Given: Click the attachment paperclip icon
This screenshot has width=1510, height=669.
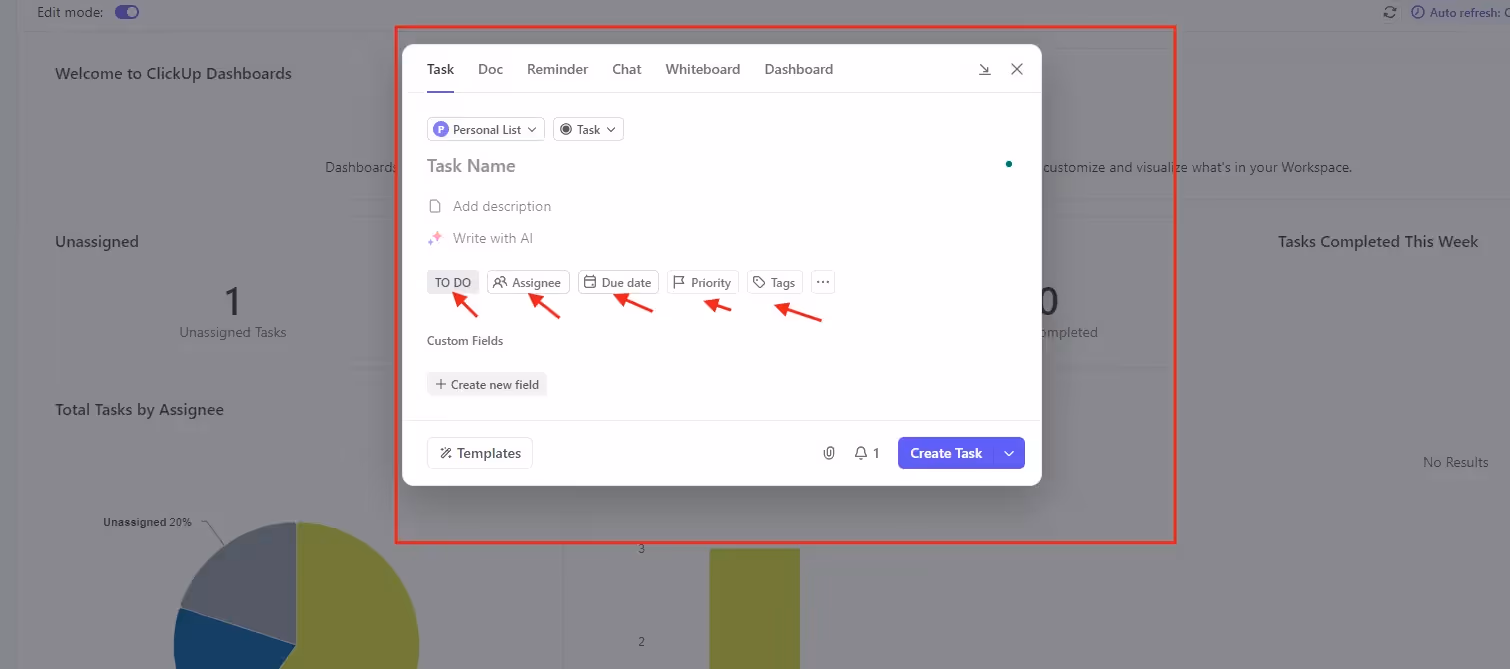Looking at the screenshot, I should coord(829,453).
